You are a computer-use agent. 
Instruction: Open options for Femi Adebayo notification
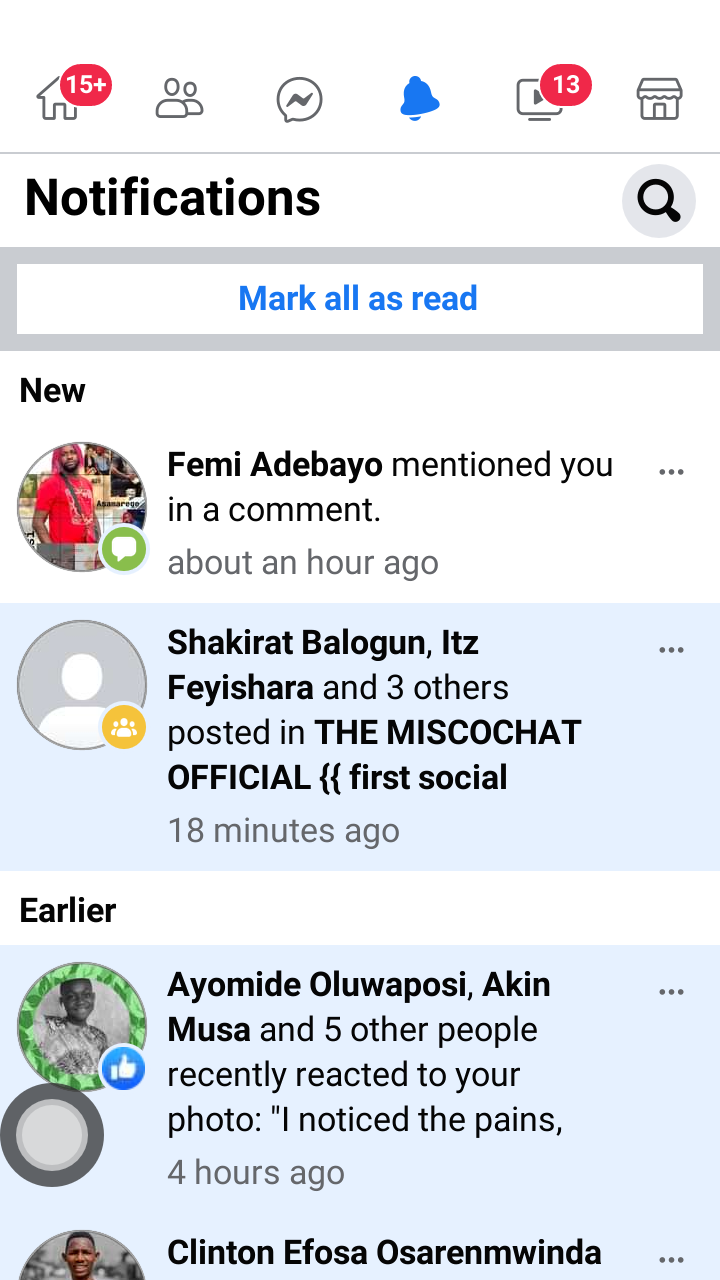point(671,471)
